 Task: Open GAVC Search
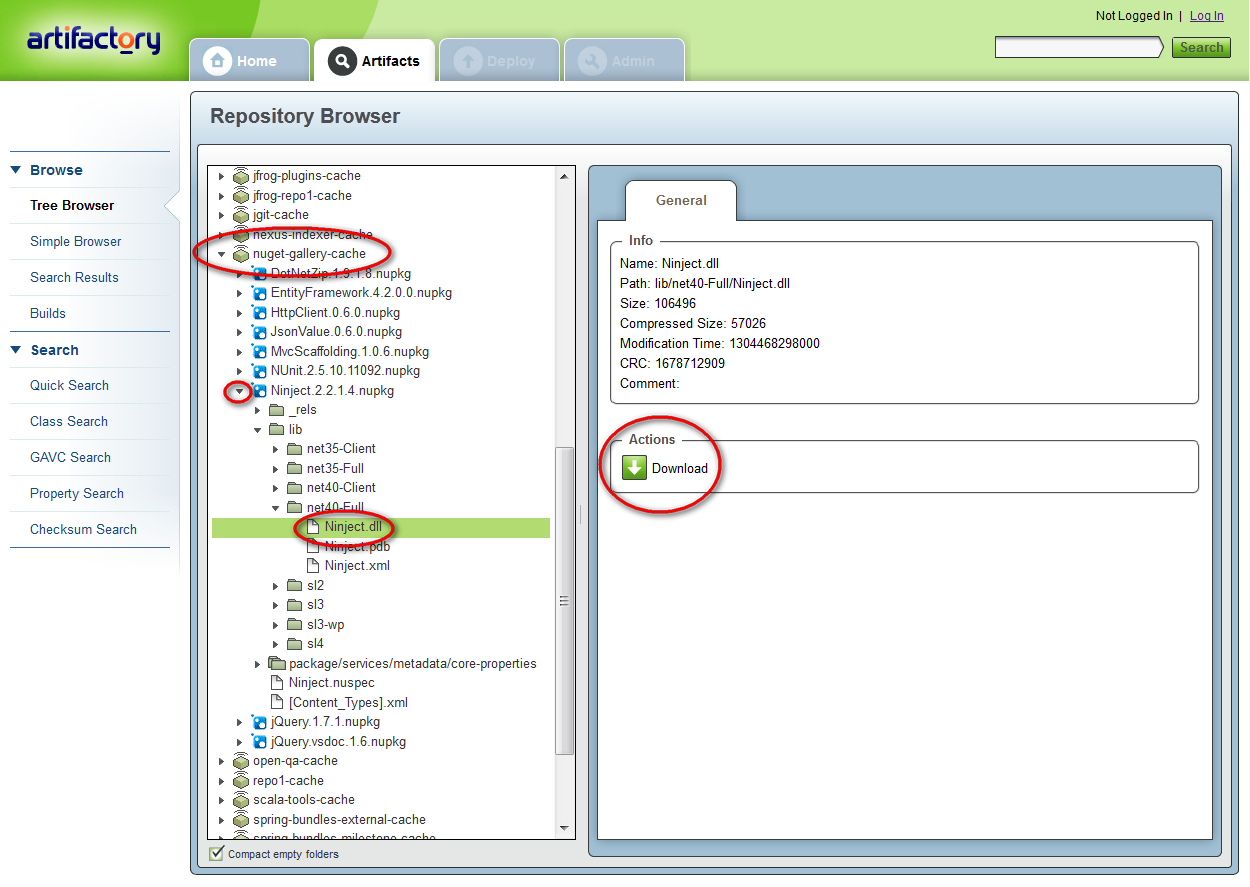pyautogui.click(x=70, y=457)
